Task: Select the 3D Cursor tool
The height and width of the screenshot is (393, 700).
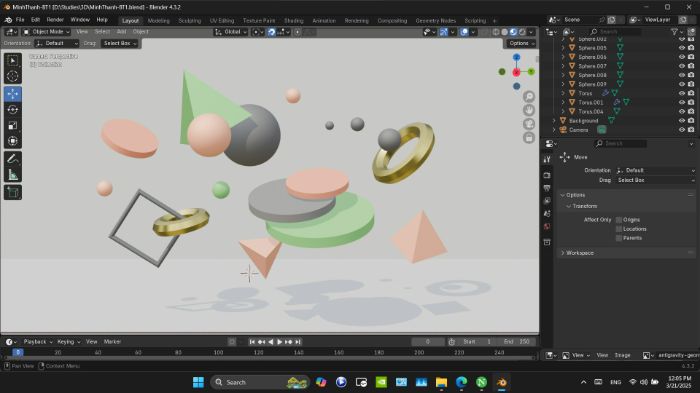Action: tap(12, 76)
